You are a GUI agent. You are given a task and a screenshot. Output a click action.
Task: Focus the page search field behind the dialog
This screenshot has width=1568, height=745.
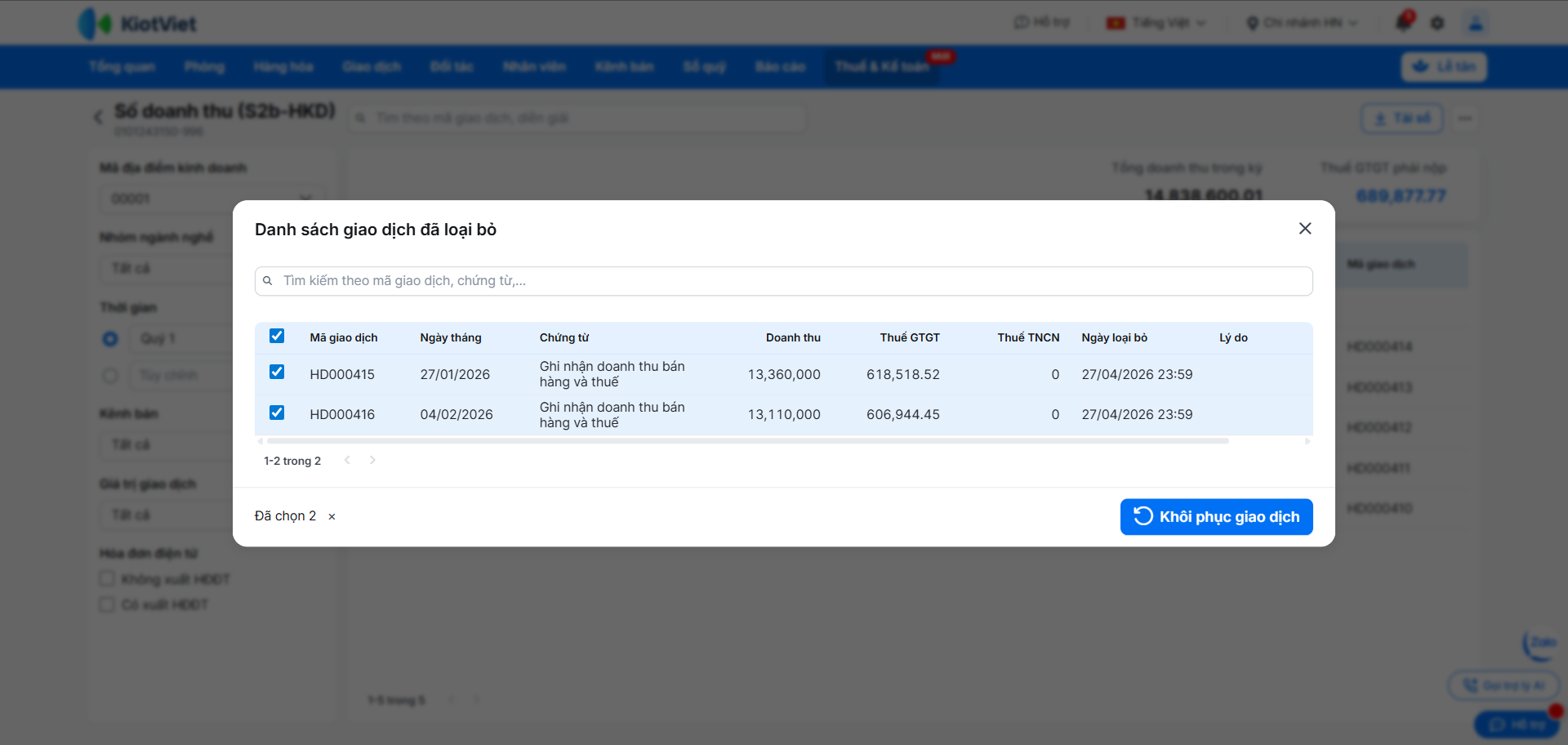coord(578,118)
